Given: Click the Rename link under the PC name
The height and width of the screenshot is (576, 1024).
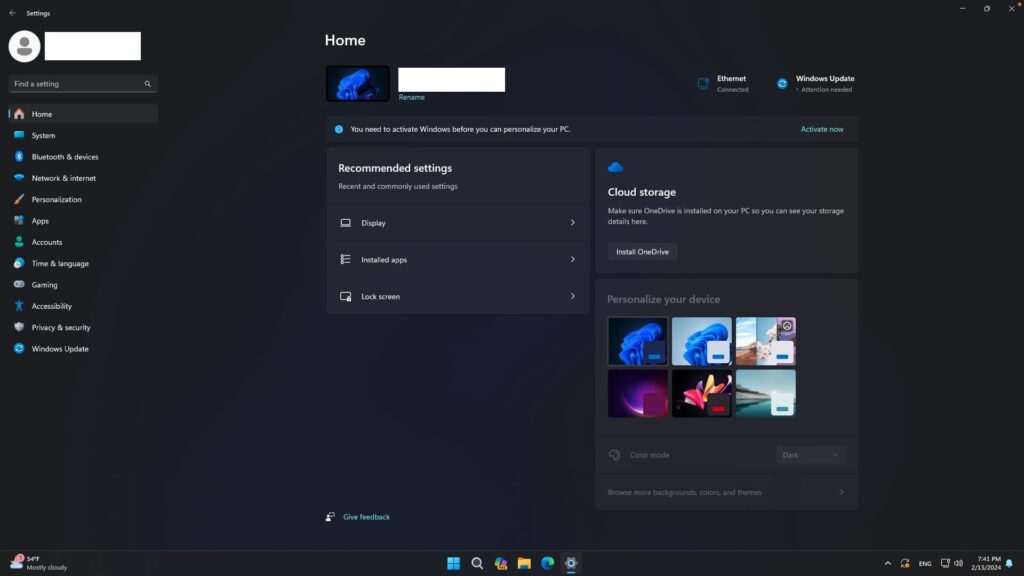Looking at the screenshot, I should 411,97.
